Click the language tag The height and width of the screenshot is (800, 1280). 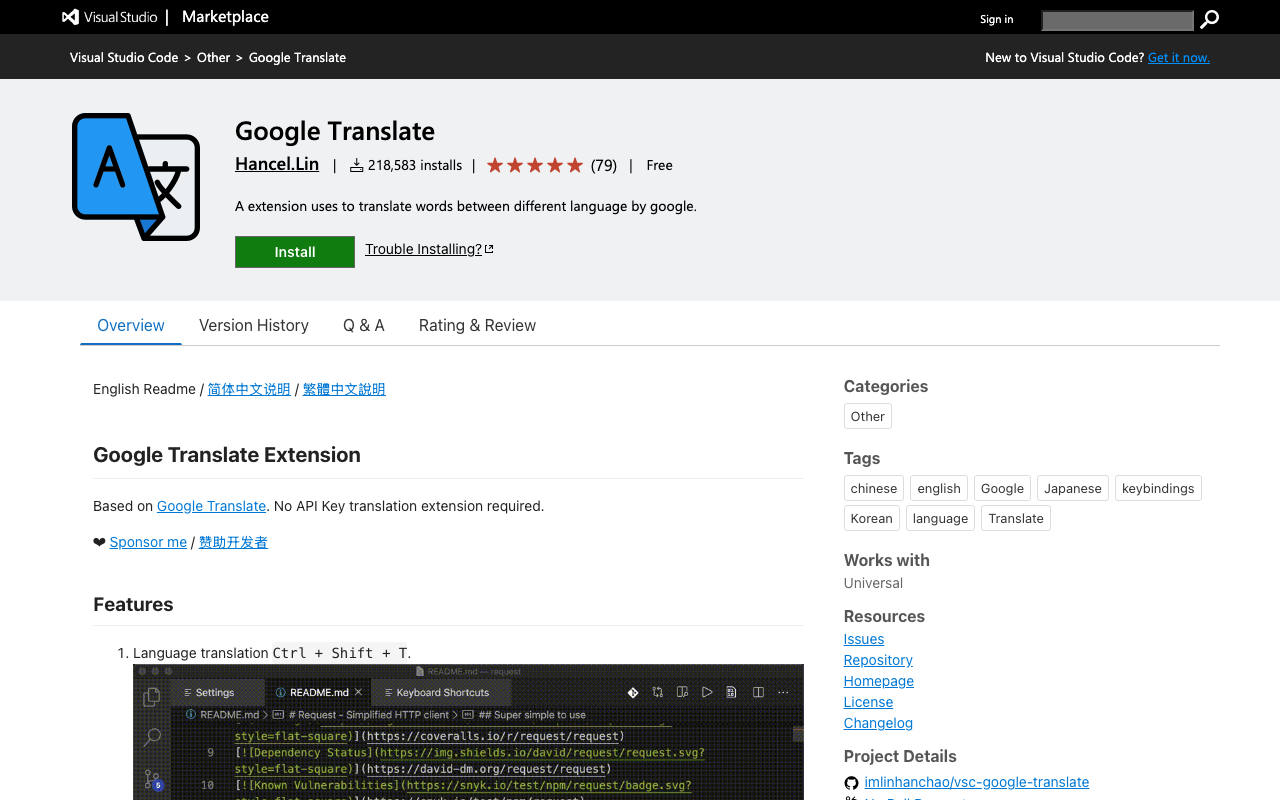point(940,518)
